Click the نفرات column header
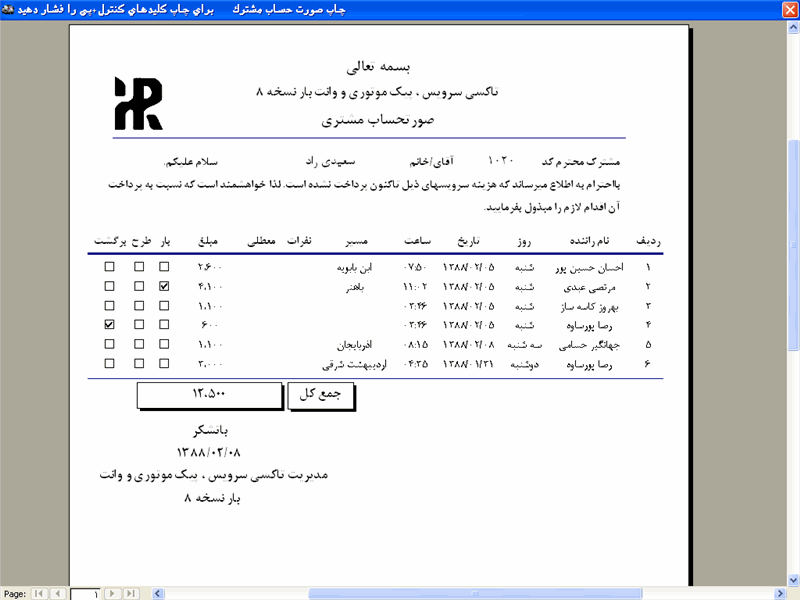Screen dimensions: 800x600 (299, 241)
